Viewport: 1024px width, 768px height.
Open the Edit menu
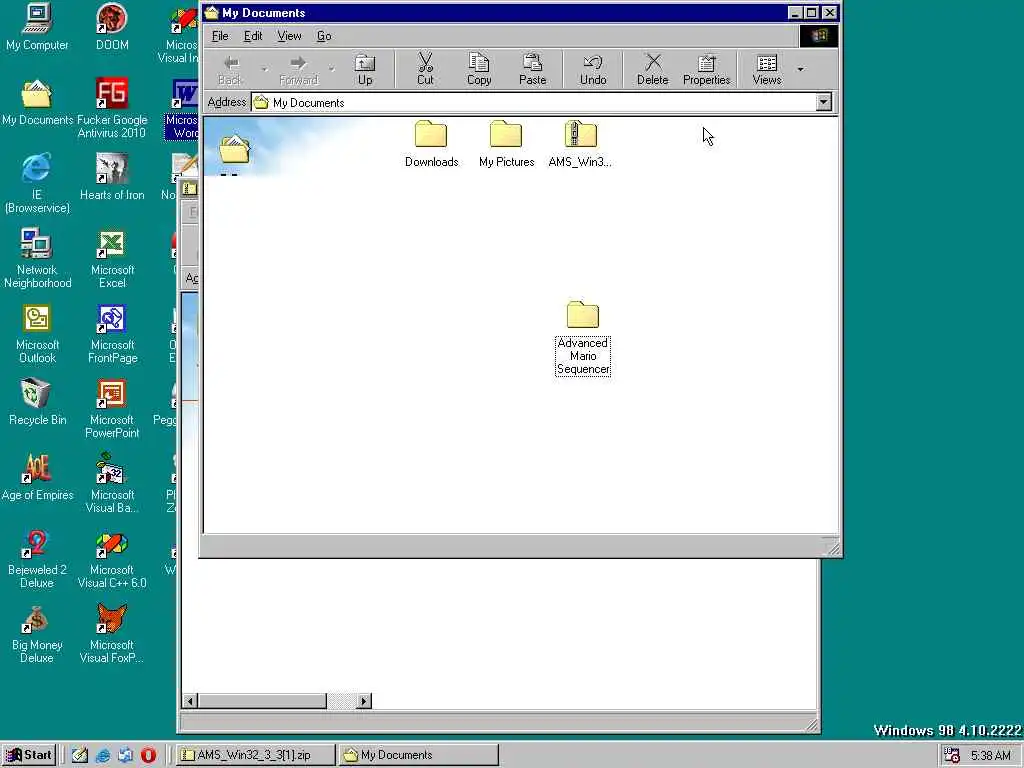(253, 36)
